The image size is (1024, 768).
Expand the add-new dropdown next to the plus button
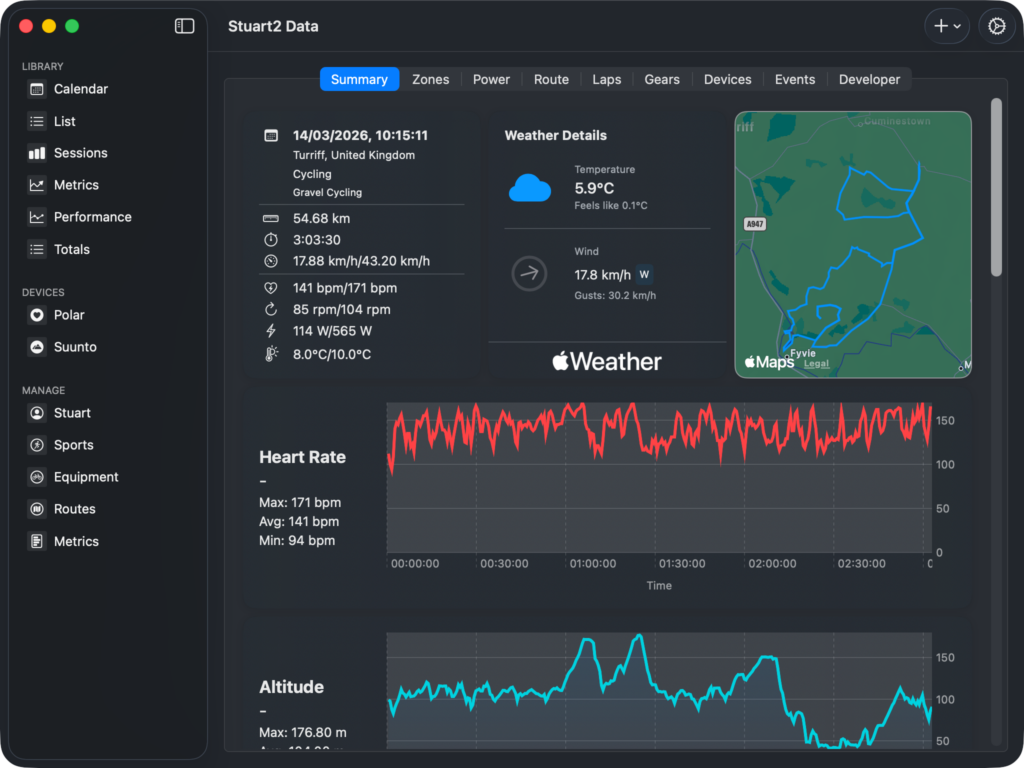(957, 26)
